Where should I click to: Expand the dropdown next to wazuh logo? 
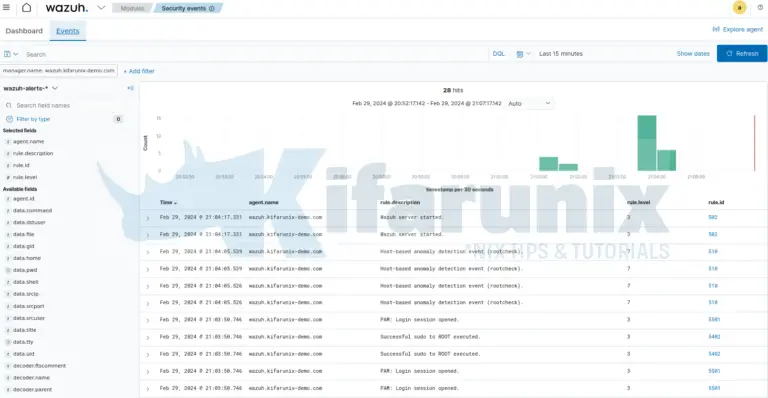[x=101, y=8]
